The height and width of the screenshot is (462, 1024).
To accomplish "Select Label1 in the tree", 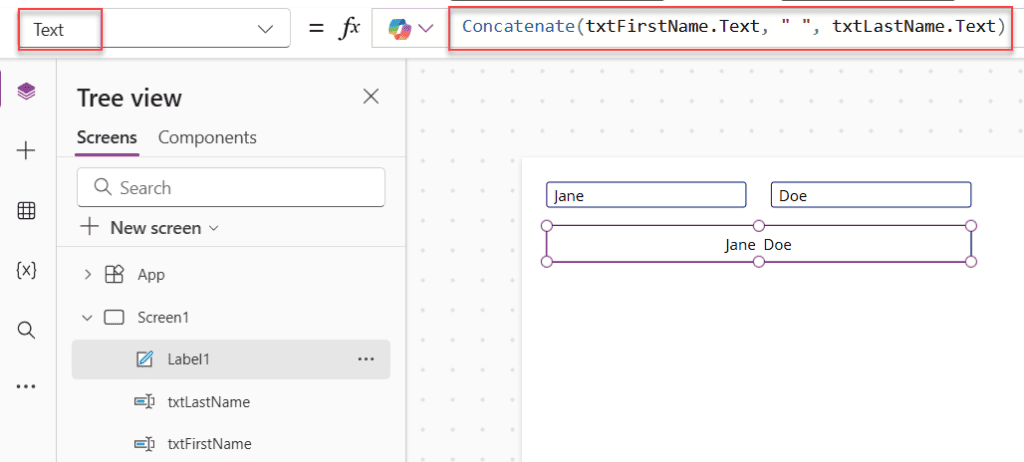I will [189, 359].
